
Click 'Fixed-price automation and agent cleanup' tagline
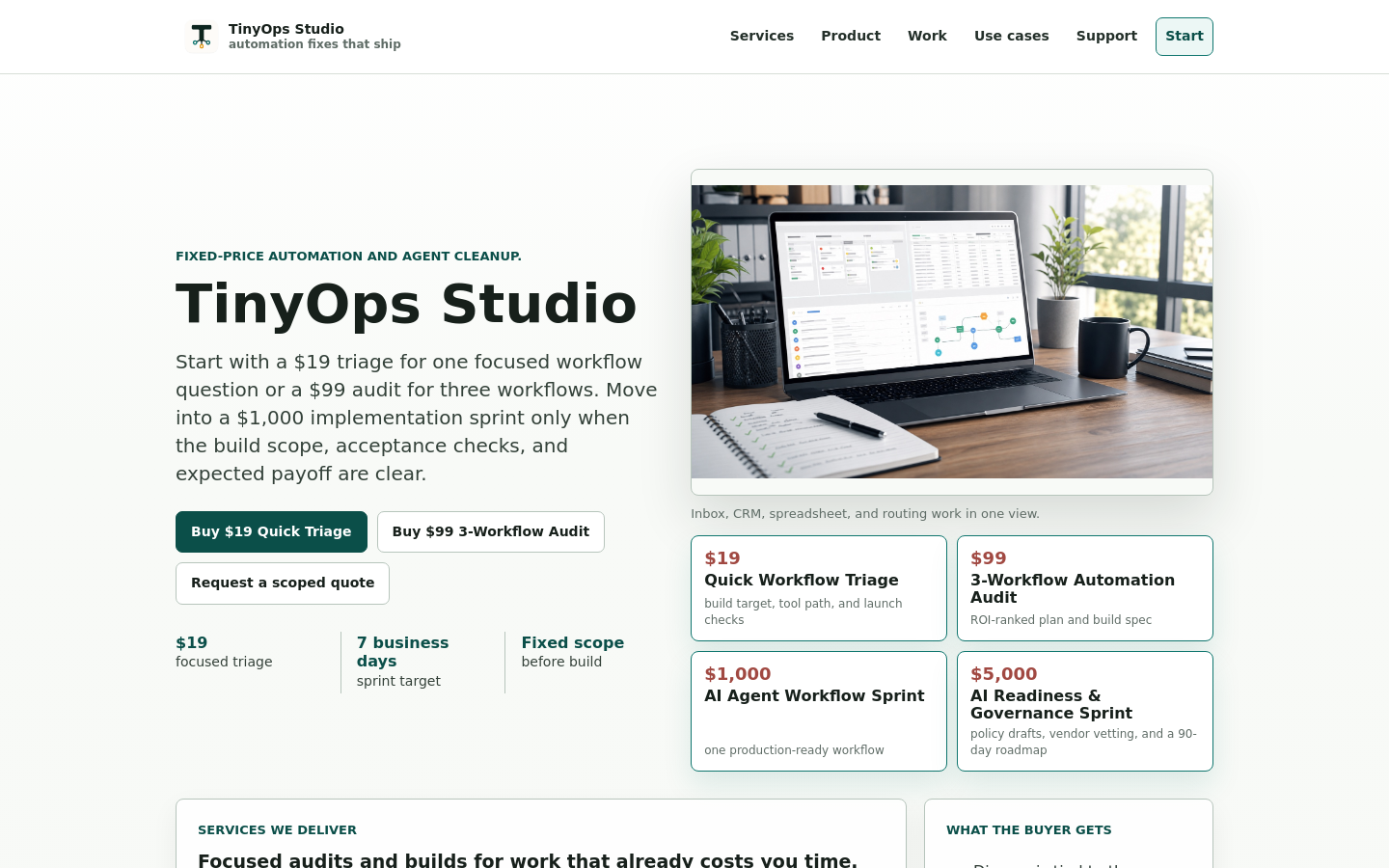348,257
